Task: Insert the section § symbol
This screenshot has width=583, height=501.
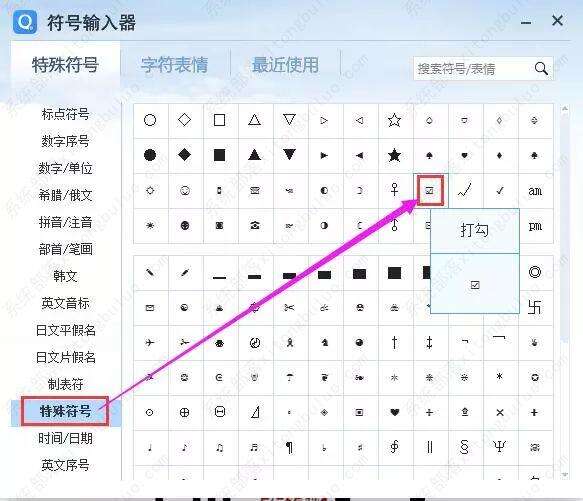Action: [x=464, y=447]
